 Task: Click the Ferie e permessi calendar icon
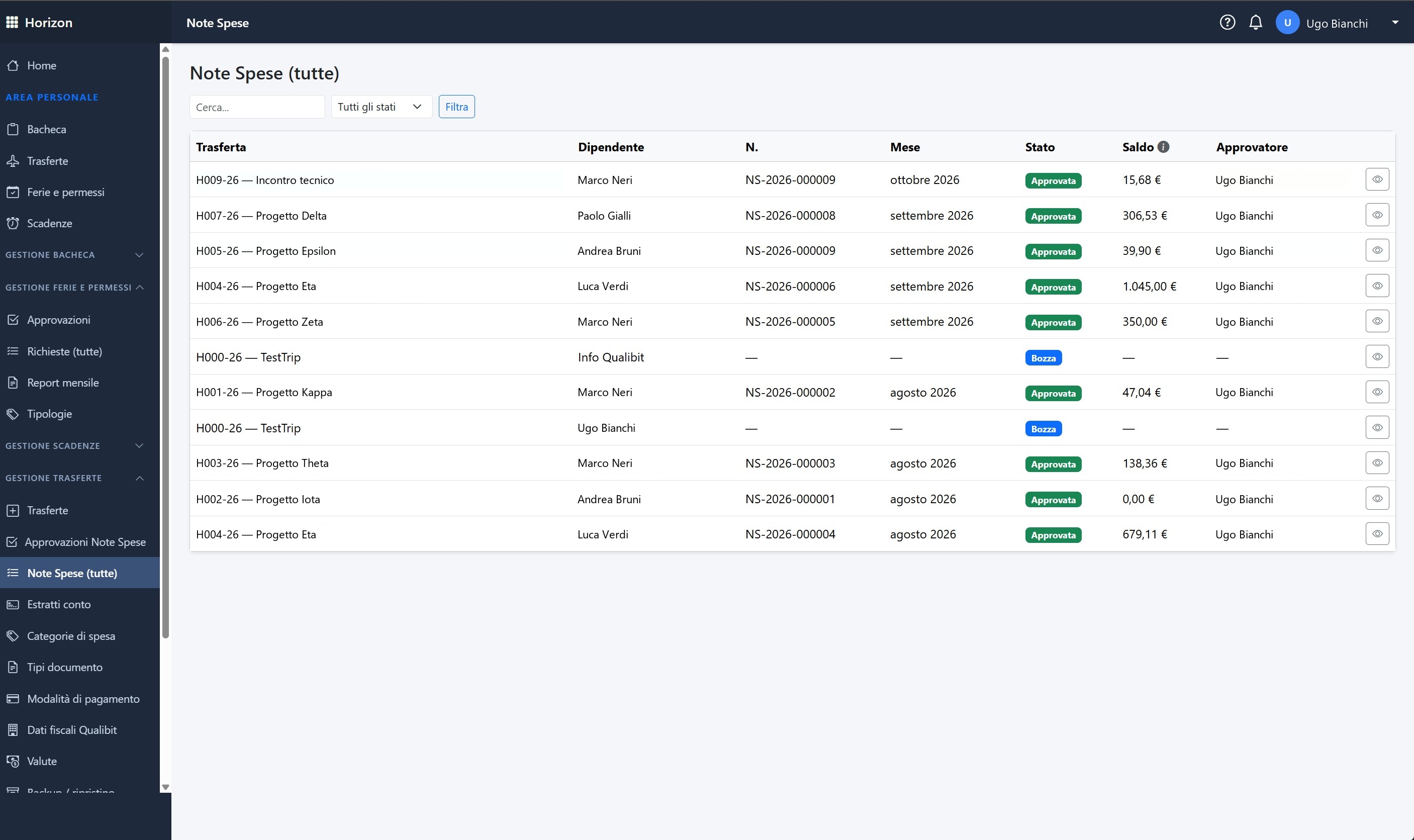coord(13,193)
